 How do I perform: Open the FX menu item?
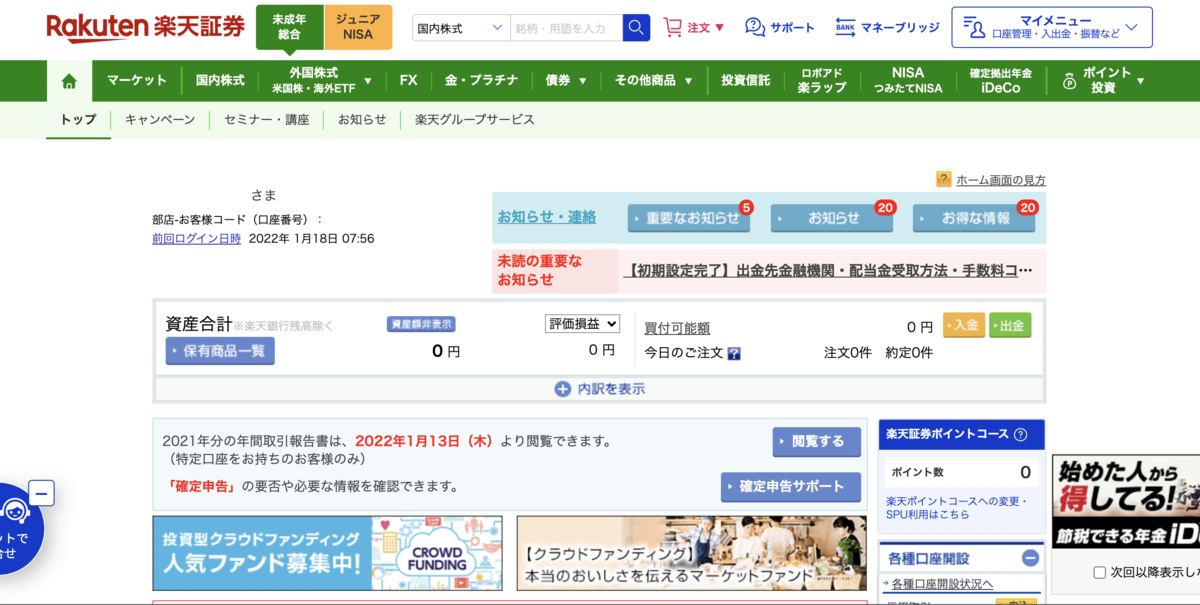[x=408, y=81]
